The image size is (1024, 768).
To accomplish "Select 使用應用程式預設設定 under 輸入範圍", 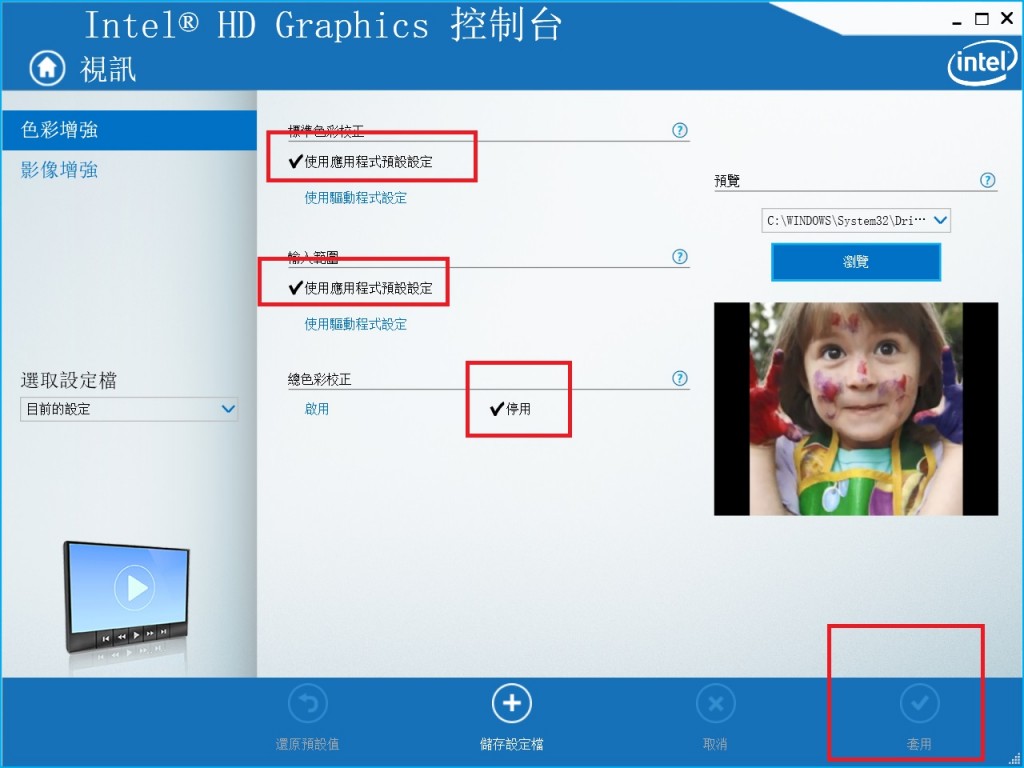I will click(360, 288).
